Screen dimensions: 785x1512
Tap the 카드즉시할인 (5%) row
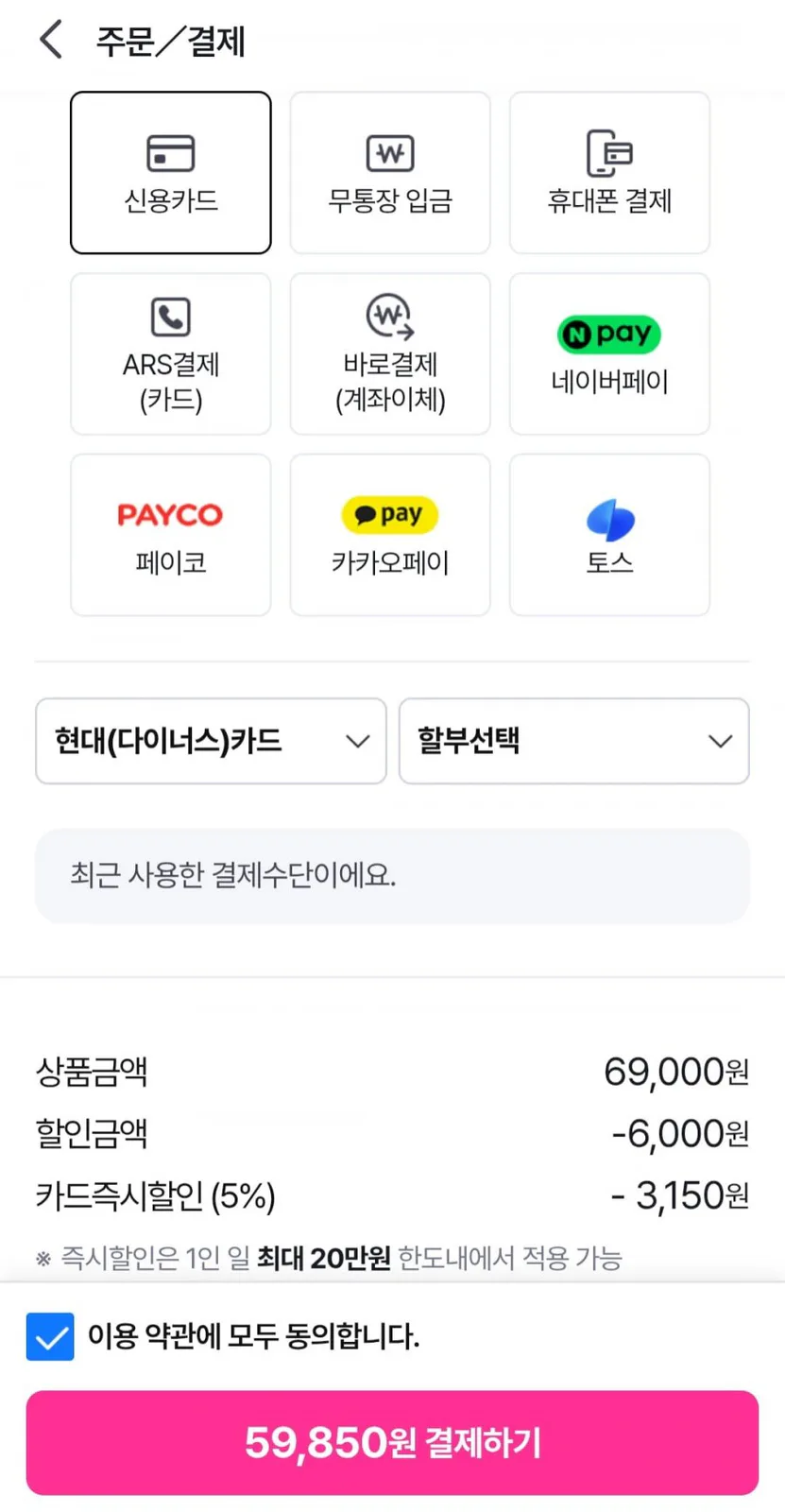coord(392,1196)
